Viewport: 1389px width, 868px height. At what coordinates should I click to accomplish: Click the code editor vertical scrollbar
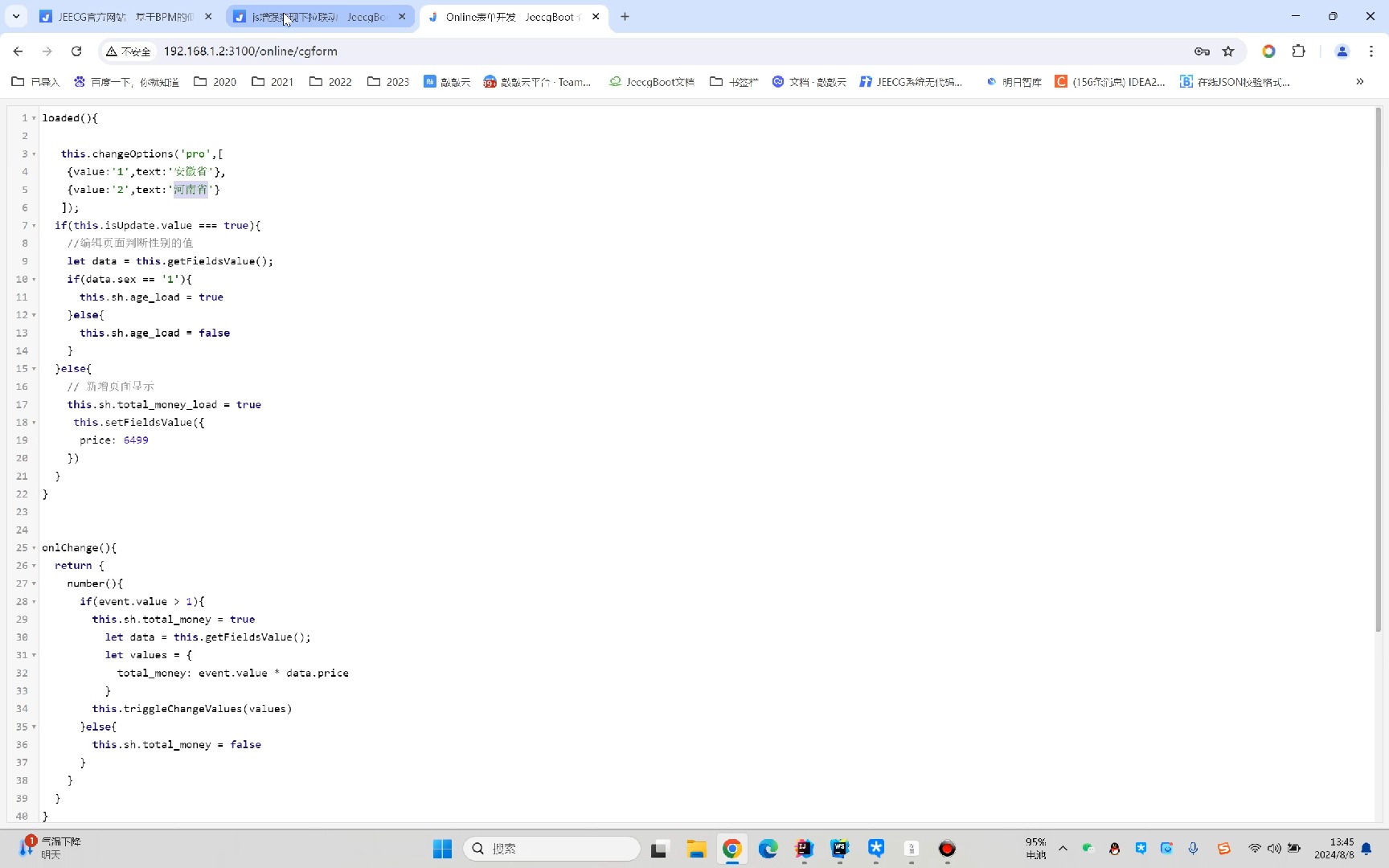(1378, 370)
